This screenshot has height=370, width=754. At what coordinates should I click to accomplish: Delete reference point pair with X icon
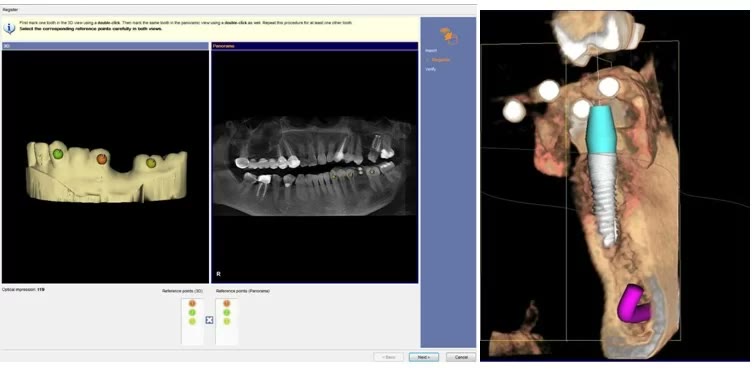click(x=209, y=320)
